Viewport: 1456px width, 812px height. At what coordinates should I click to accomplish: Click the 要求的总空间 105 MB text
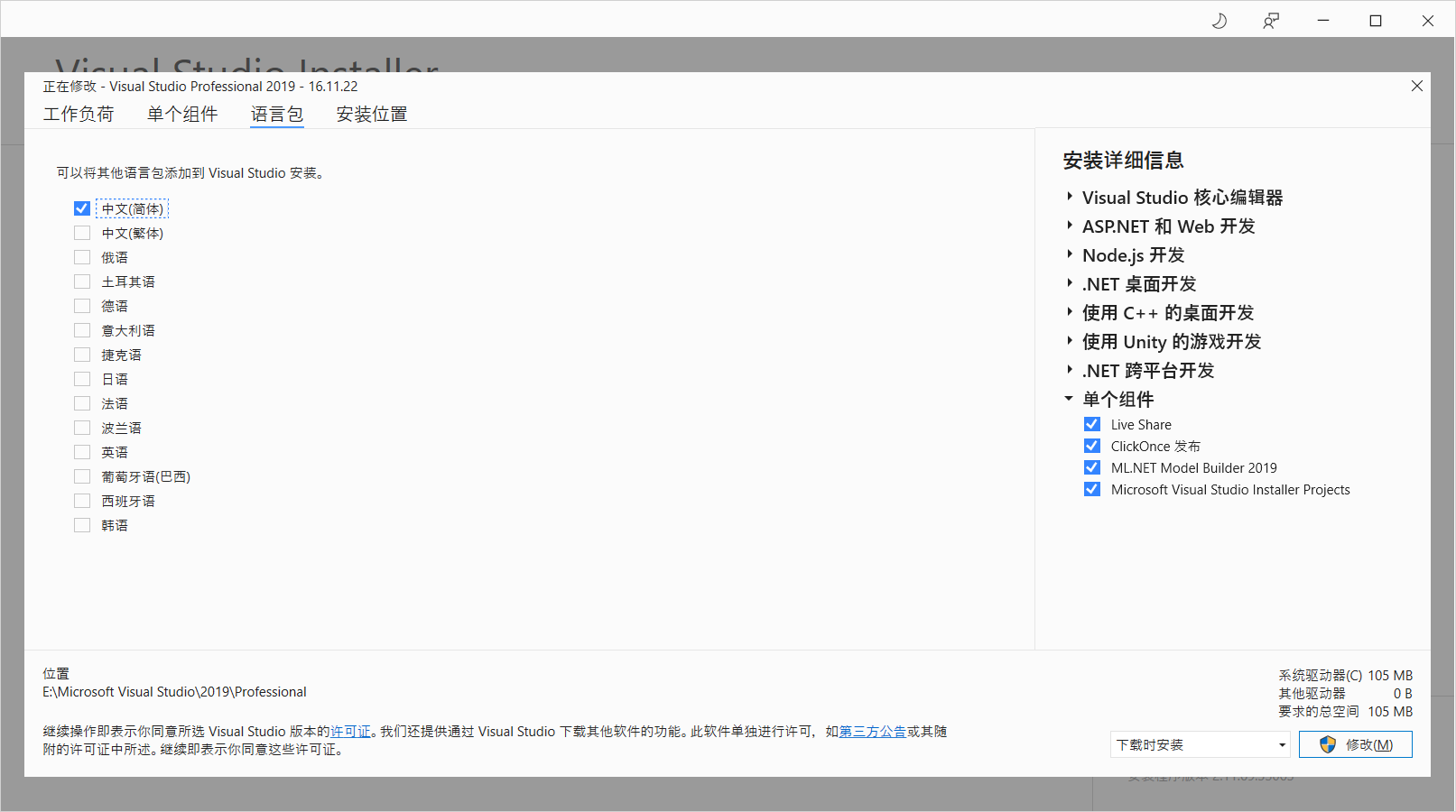click(x=1345, y=712)
